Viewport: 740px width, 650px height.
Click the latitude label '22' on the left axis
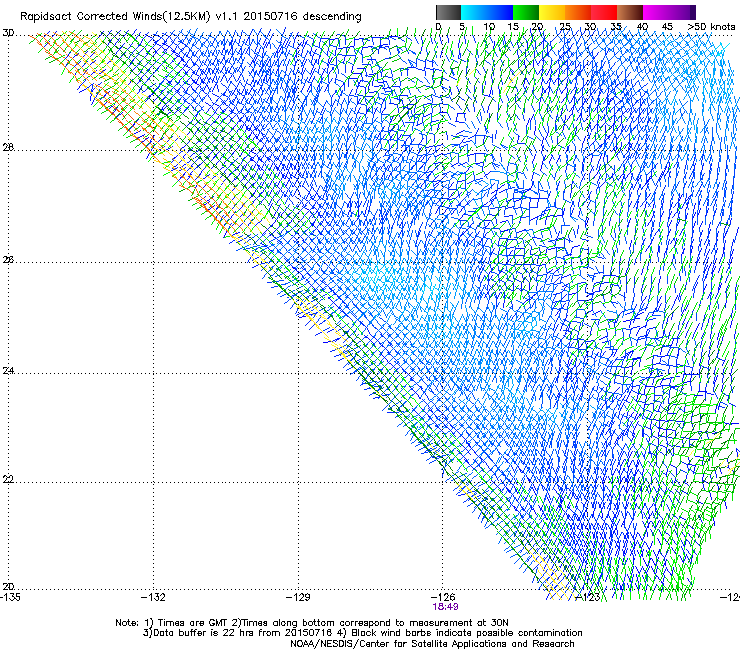[x=8, y=479]
